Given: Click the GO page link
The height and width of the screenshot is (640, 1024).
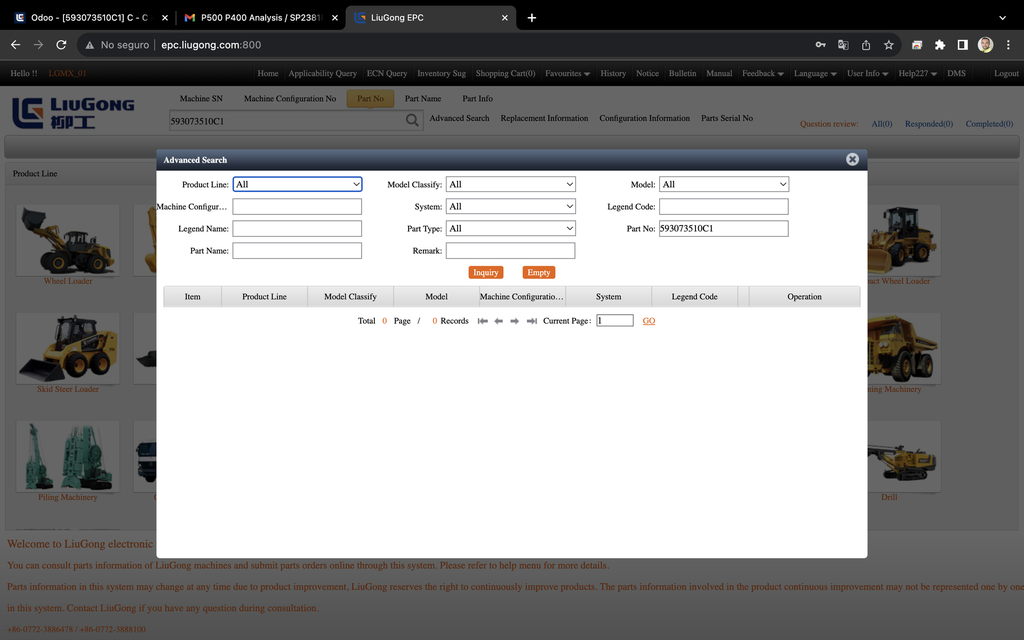Looking at the screenshot, I should [649, 321].
